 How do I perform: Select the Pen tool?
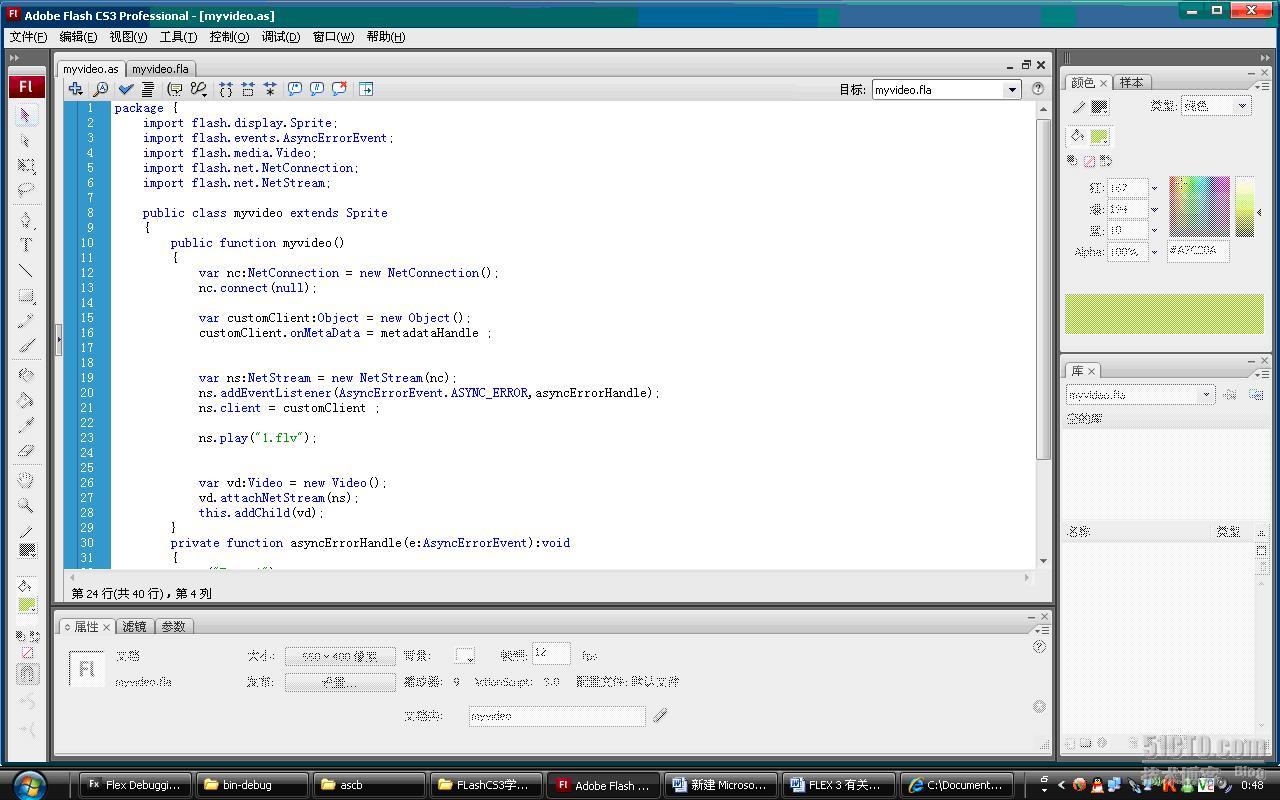pyautogui.click(x=26, y=220)
